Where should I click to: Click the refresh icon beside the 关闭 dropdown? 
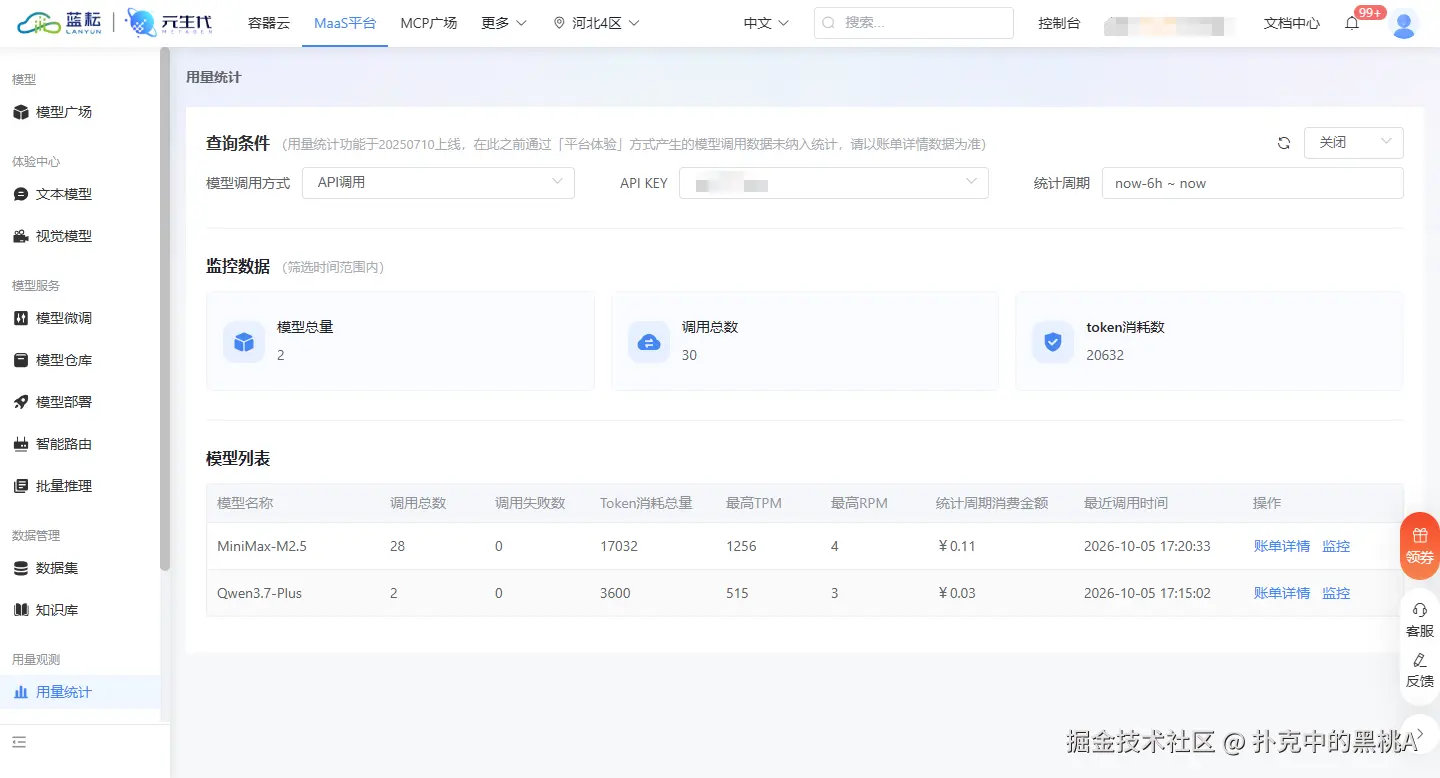pyautogui.click(x=1284, y=143)
